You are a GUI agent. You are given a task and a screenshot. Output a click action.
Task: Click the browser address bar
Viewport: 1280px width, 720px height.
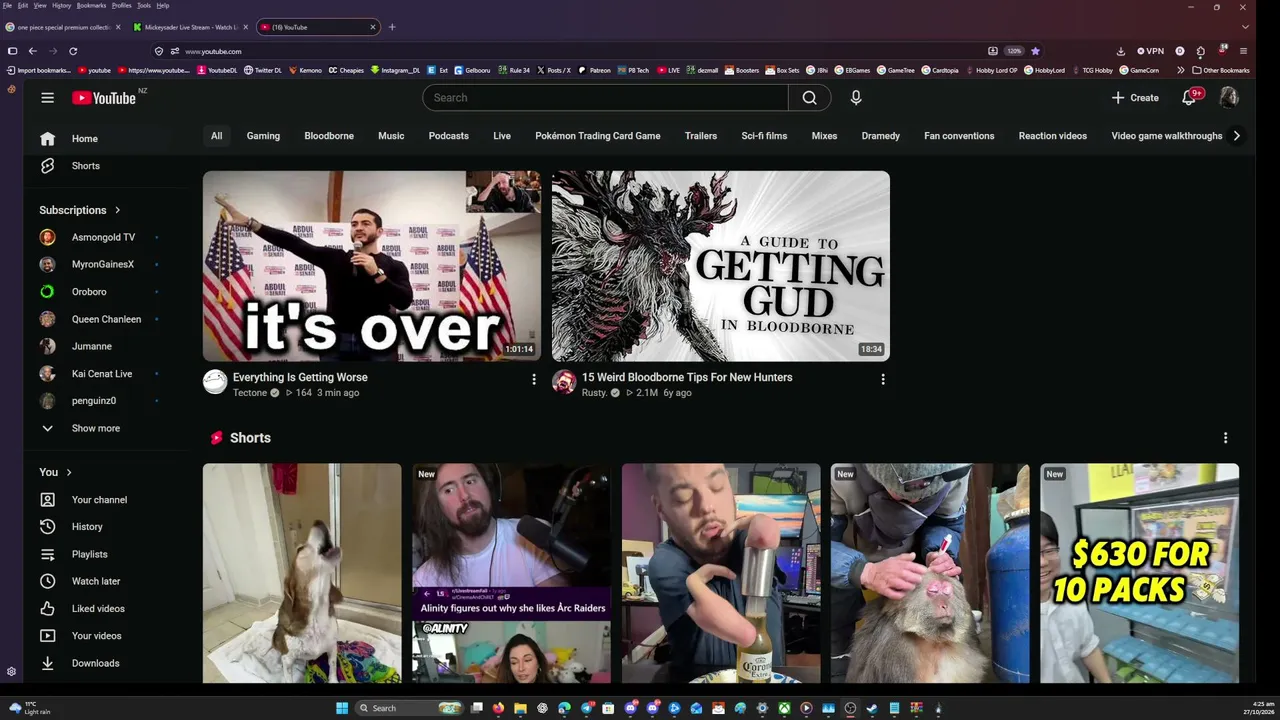(x=570, y=51)
